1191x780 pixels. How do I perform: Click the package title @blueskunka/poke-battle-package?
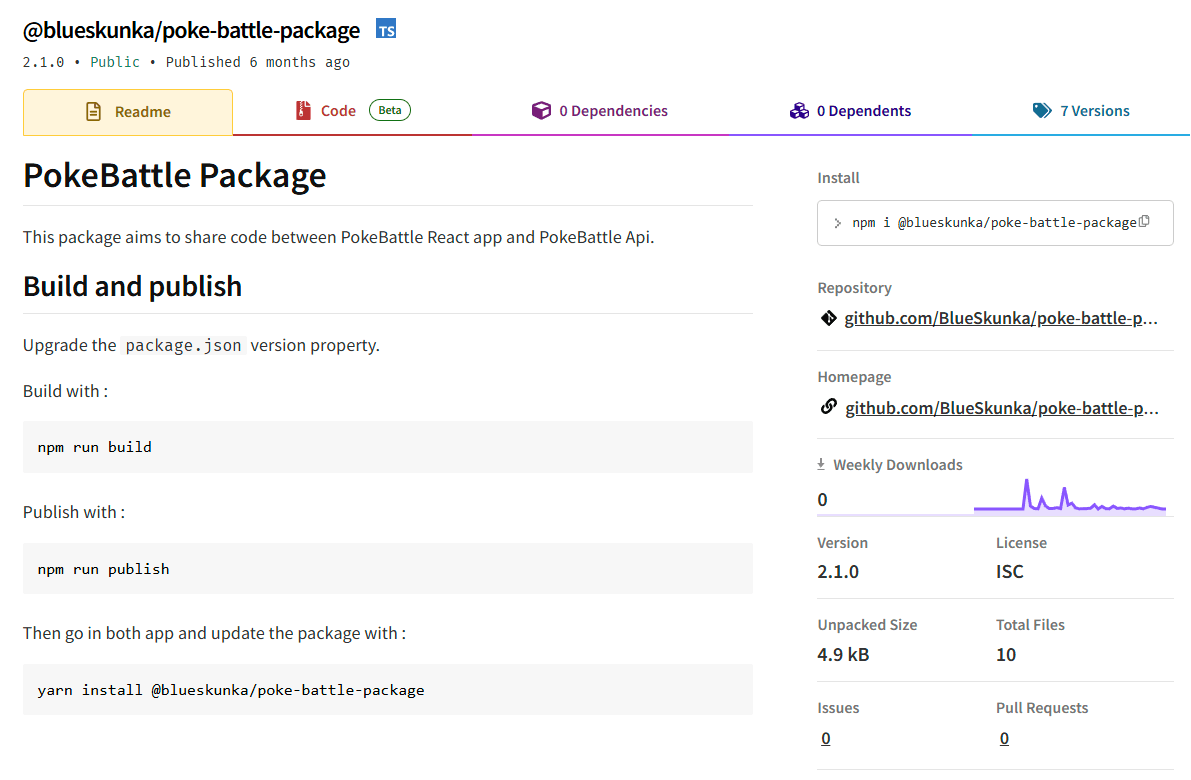coord(191,30)
